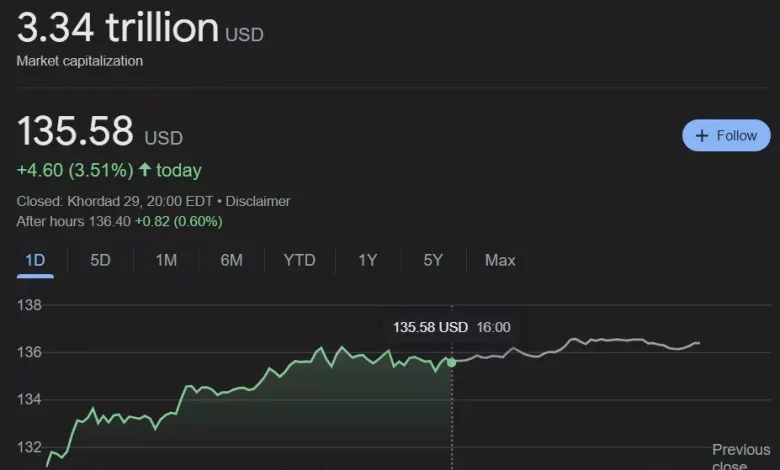780x470 pixels.
Task: Click the grey after-hours line on chart
Action: tap(600, 341)
